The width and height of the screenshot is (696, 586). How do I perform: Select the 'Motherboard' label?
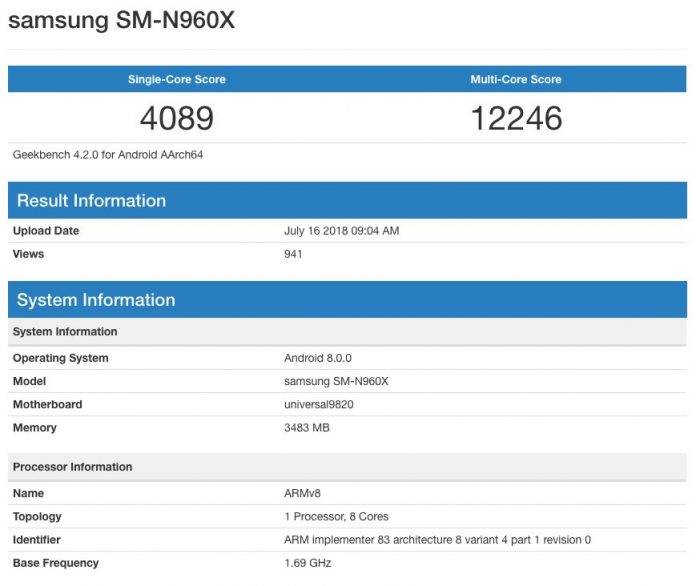(x=47, y=404)
